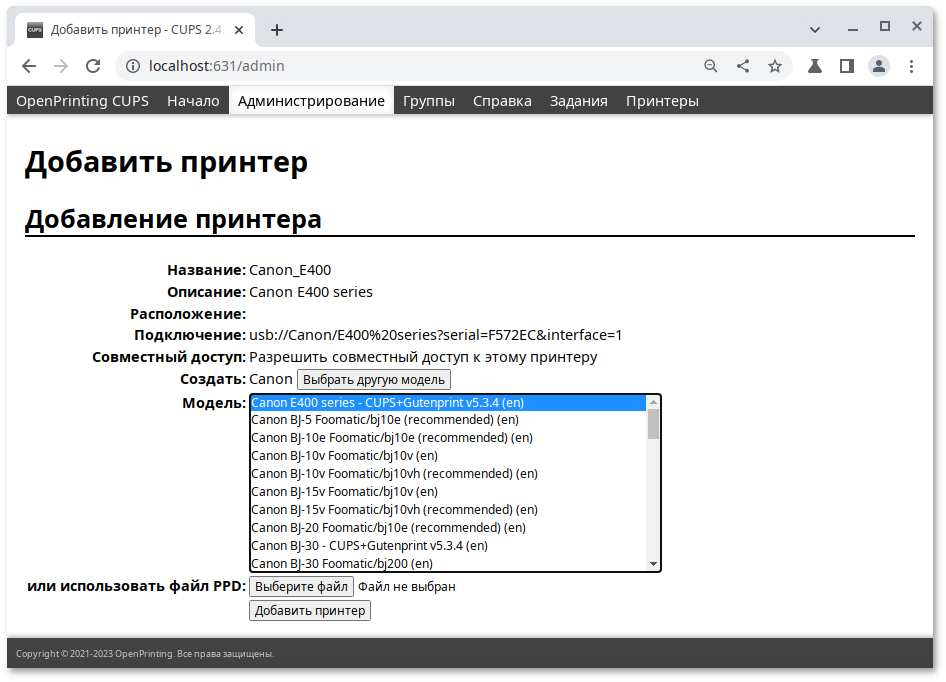Click the back navigation arrow
Image resolution: width=946 pixels, height=682 pixels.
tap(29, 65)
